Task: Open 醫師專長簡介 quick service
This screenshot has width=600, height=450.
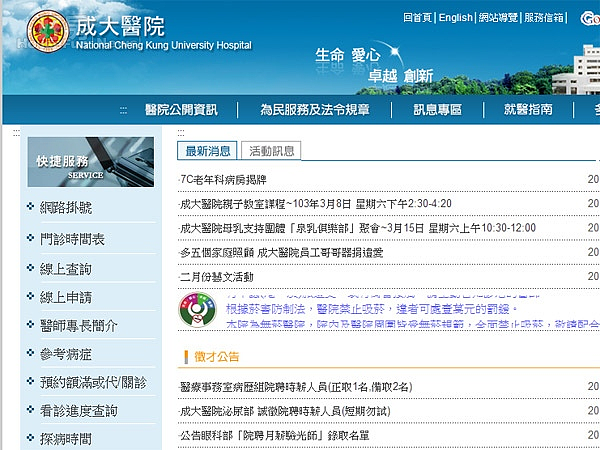Action: coord(78,326)
